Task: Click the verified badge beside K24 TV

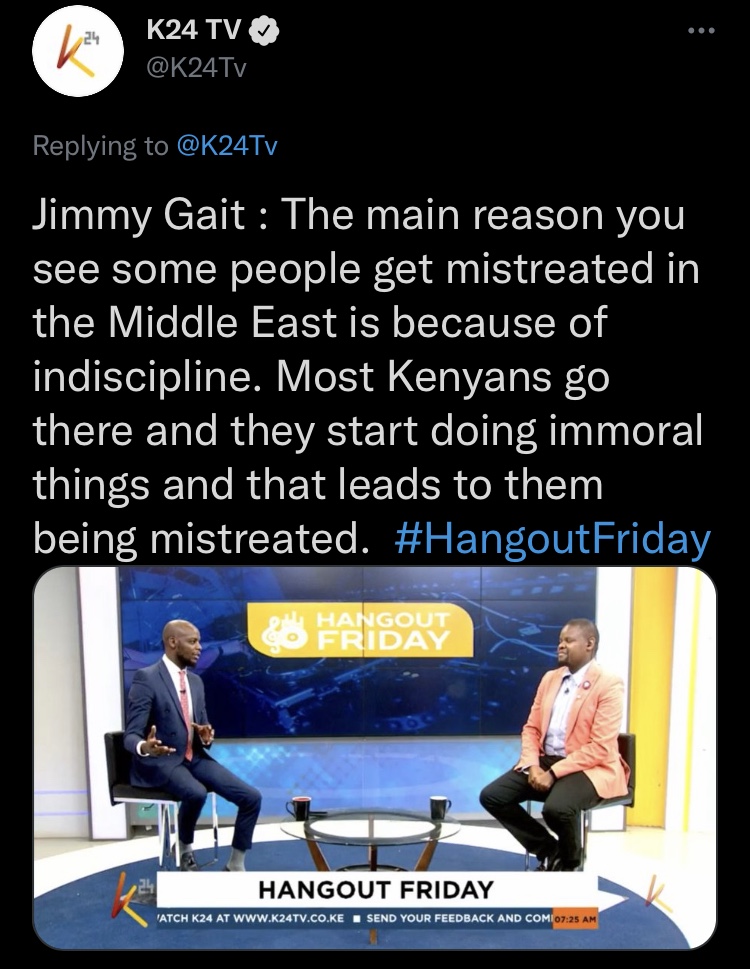Action: [x=265, y=30]
